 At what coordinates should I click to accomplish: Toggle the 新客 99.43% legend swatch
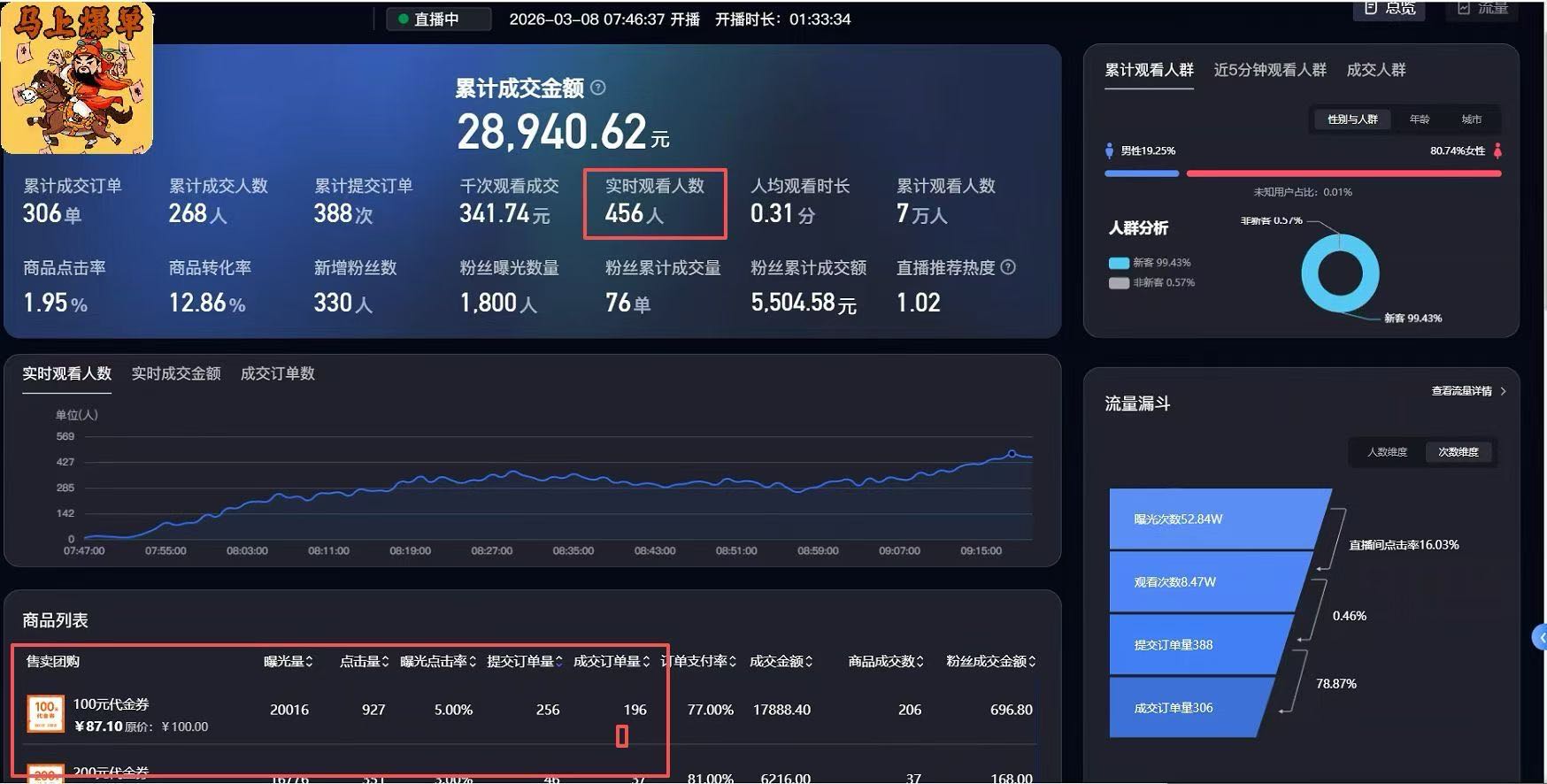tap(1119, 263)
